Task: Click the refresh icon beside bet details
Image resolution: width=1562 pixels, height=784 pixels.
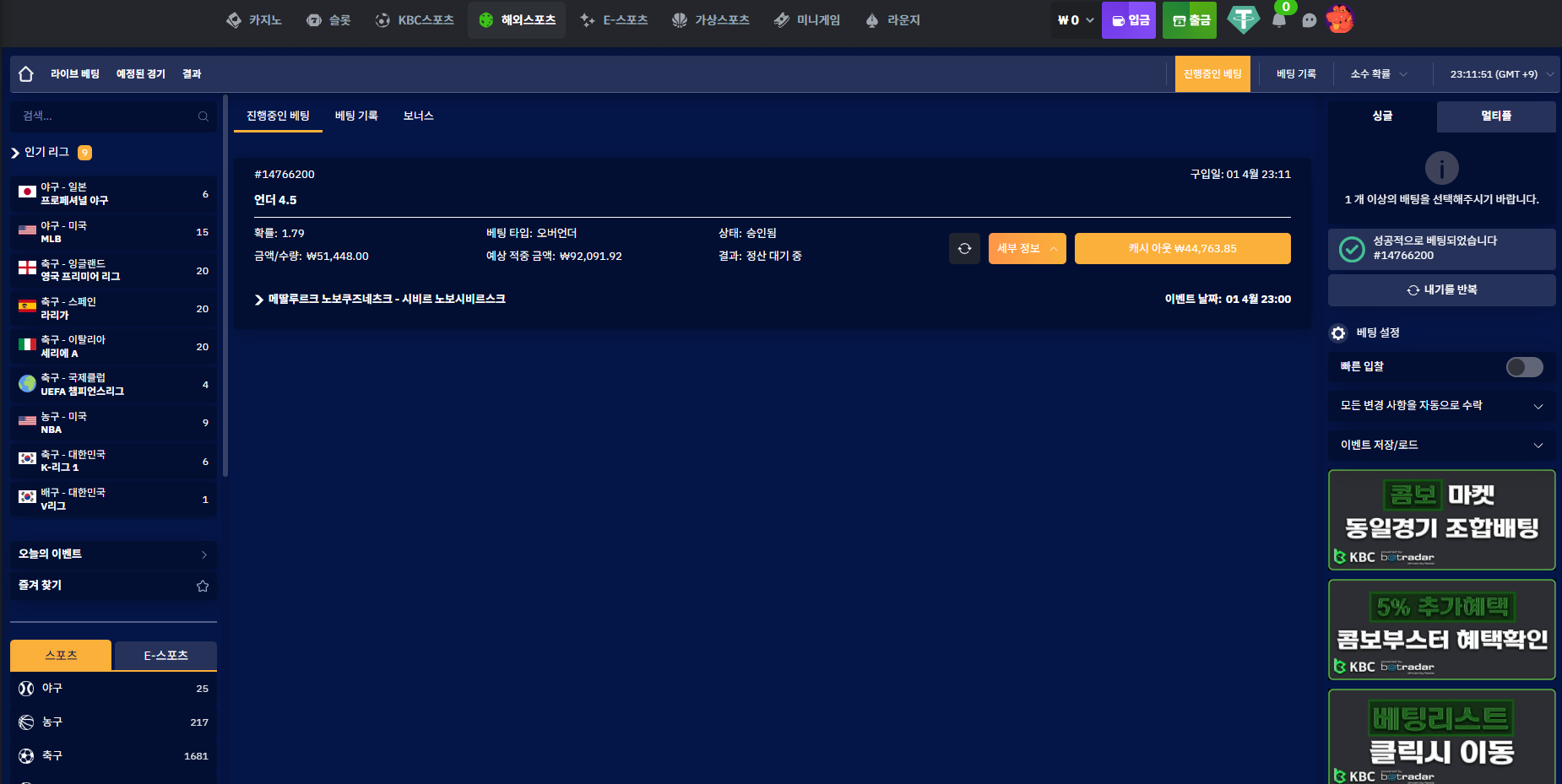Action: click(x=964, y=249)
